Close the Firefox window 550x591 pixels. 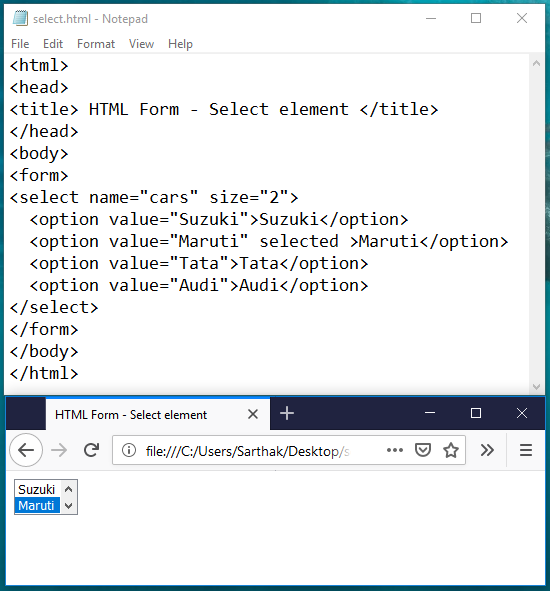coord(522,413)
